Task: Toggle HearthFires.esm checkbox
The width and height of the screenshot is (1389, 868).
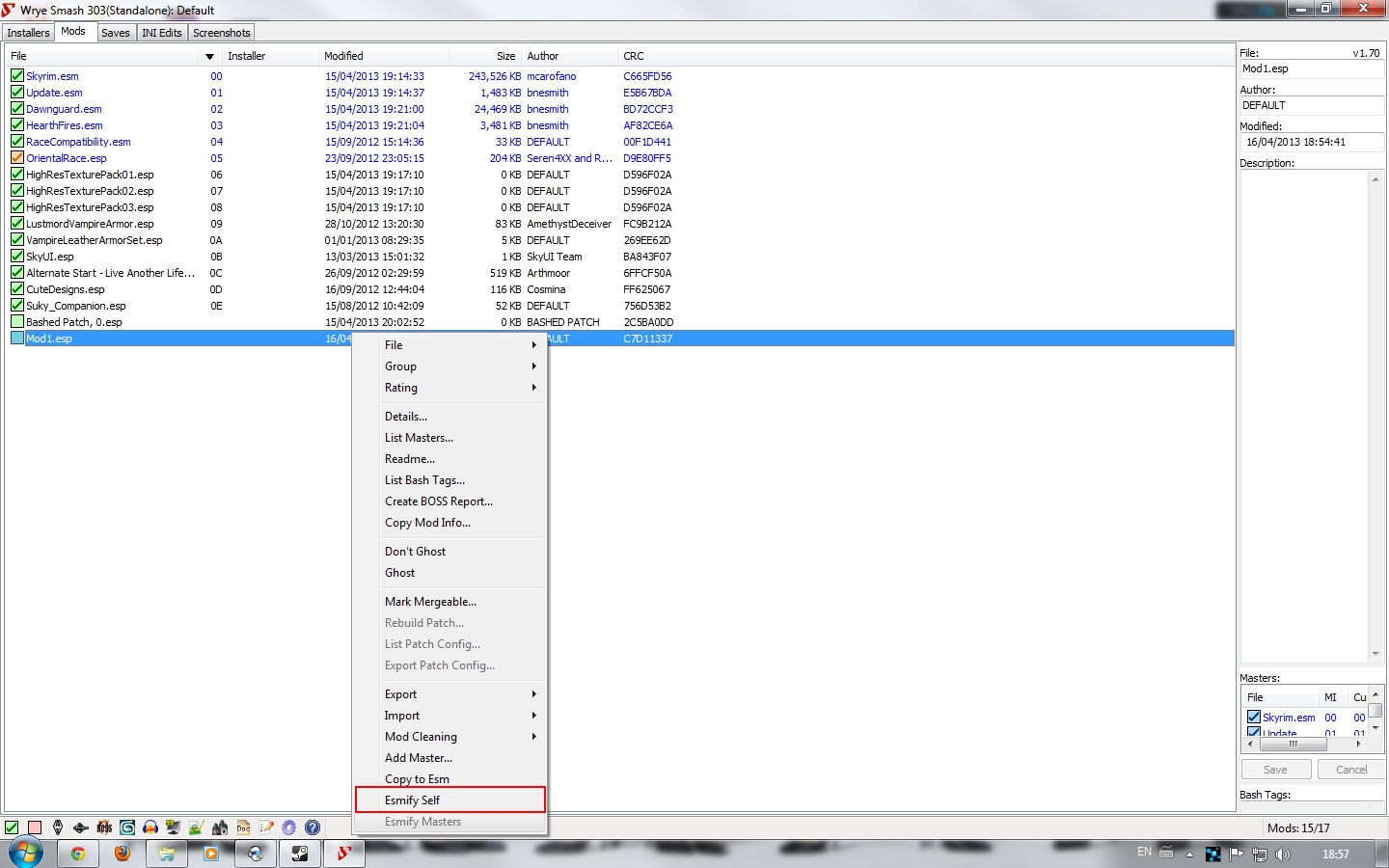Action: coord(17,125)
